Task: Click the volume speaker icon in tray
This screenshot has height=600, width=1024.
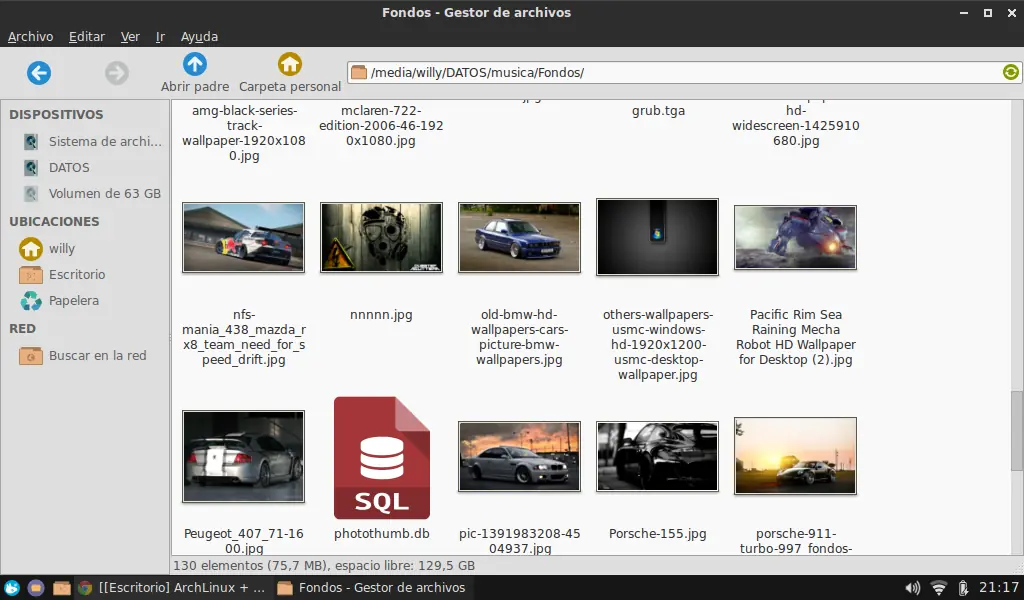Action: pos(912,588)
